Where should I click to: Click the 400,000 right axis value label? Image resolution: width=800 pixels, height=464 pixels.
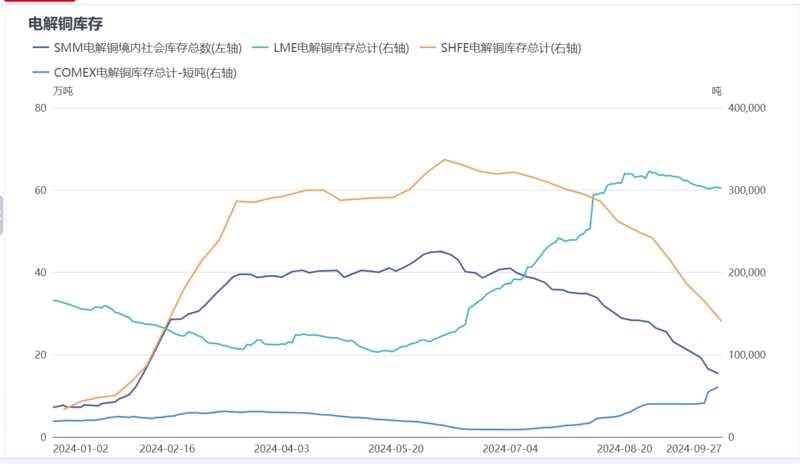click(745, 108)
